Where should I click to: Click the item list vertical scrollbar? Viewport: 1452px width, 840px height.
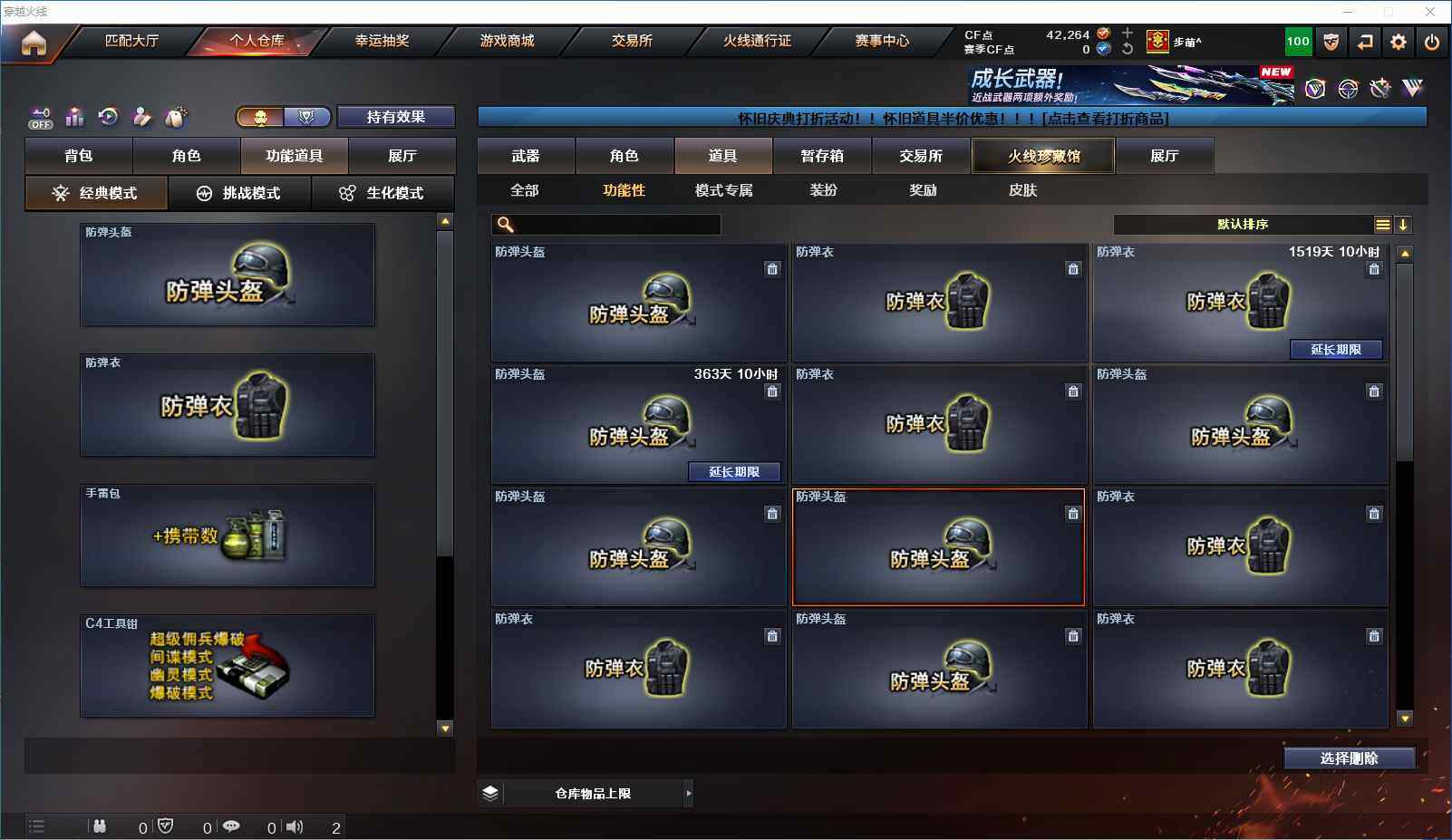1405,486
